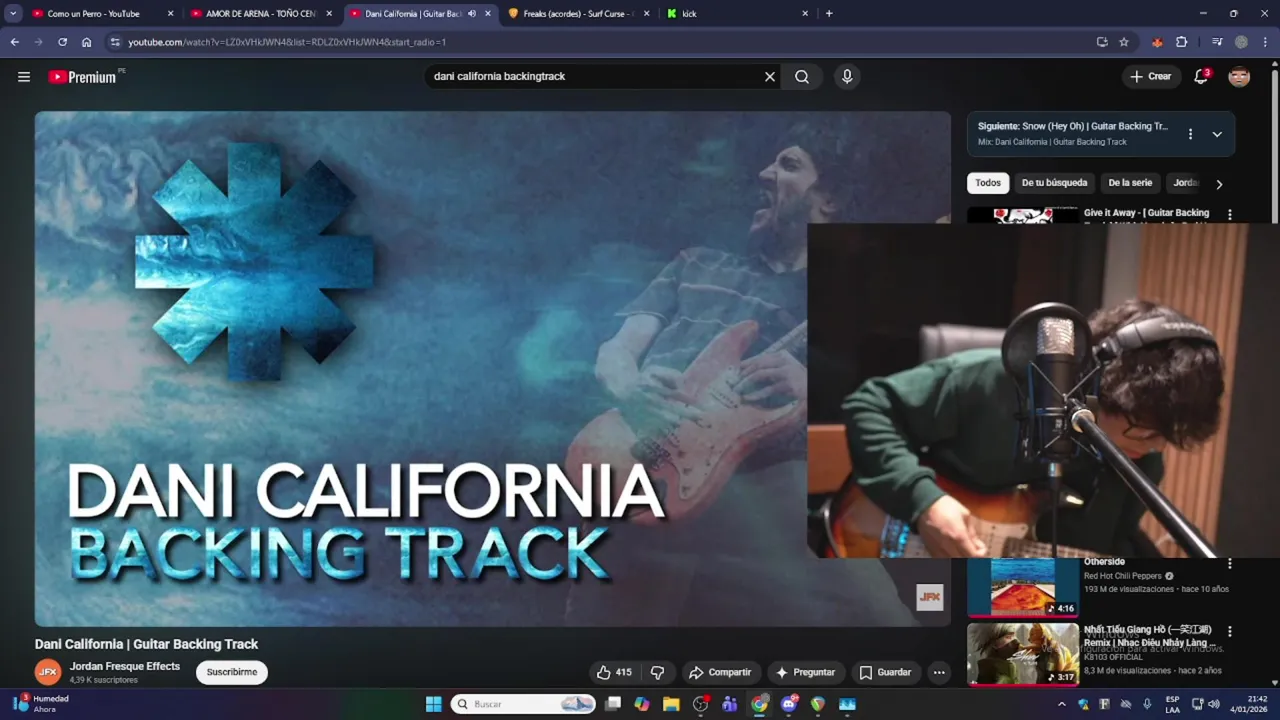
Task: Open the Mix playlist options three-dot menu
Action: click(1190, 134)
